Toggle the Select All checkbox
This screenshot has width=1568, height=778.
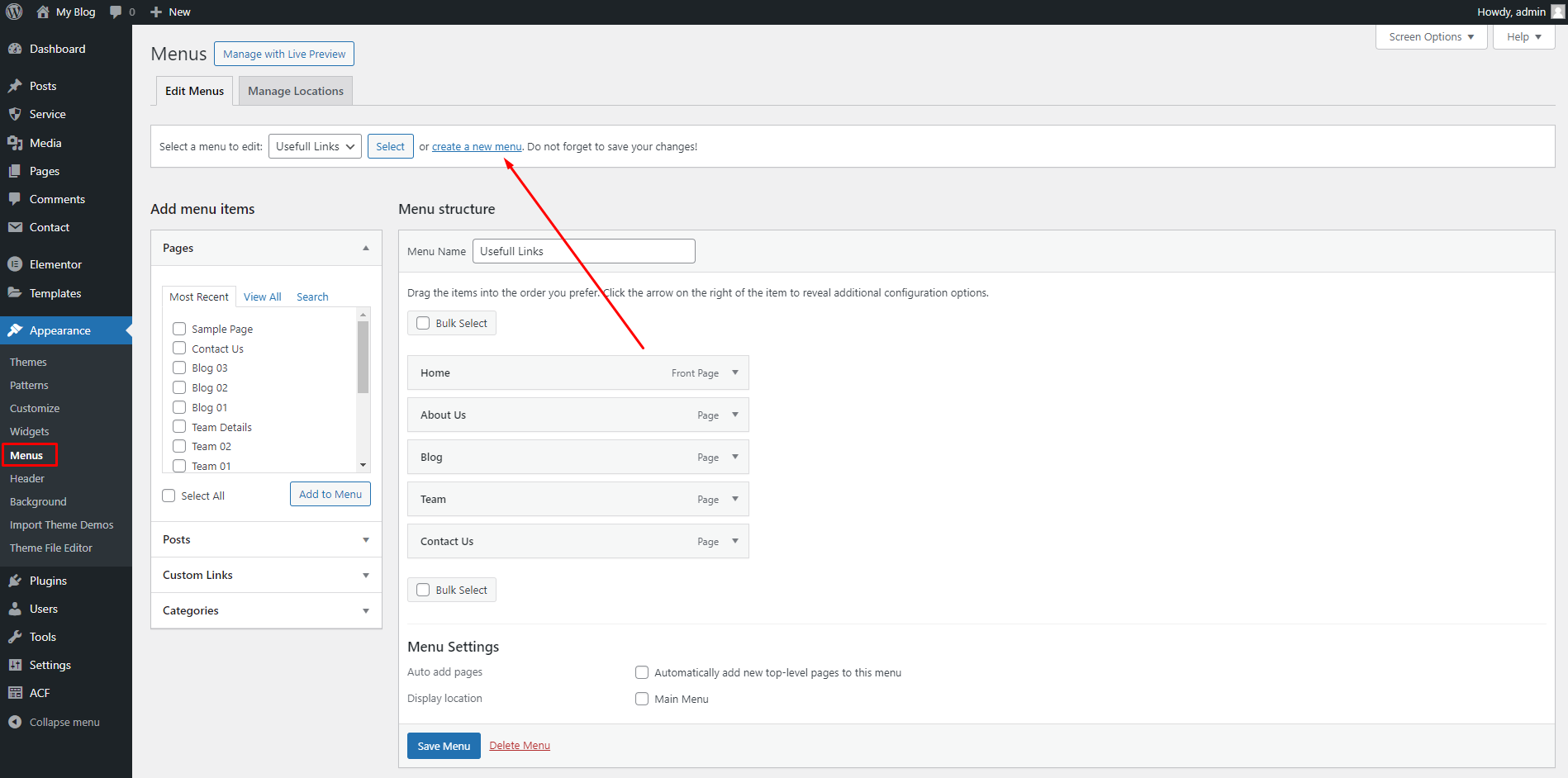pyautogui.click(x=169, y=496)
